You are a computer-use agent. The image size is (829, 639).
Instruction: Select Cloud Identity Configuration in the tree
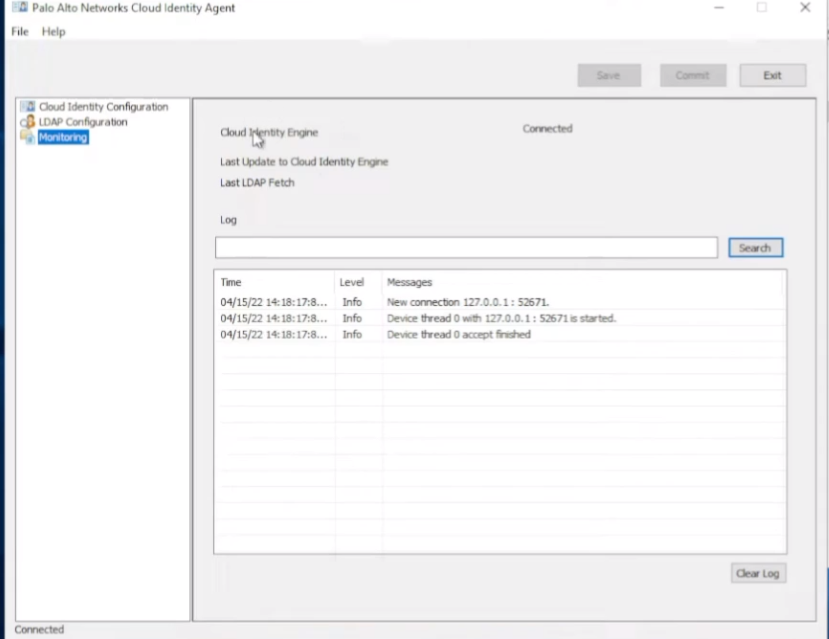104,107
